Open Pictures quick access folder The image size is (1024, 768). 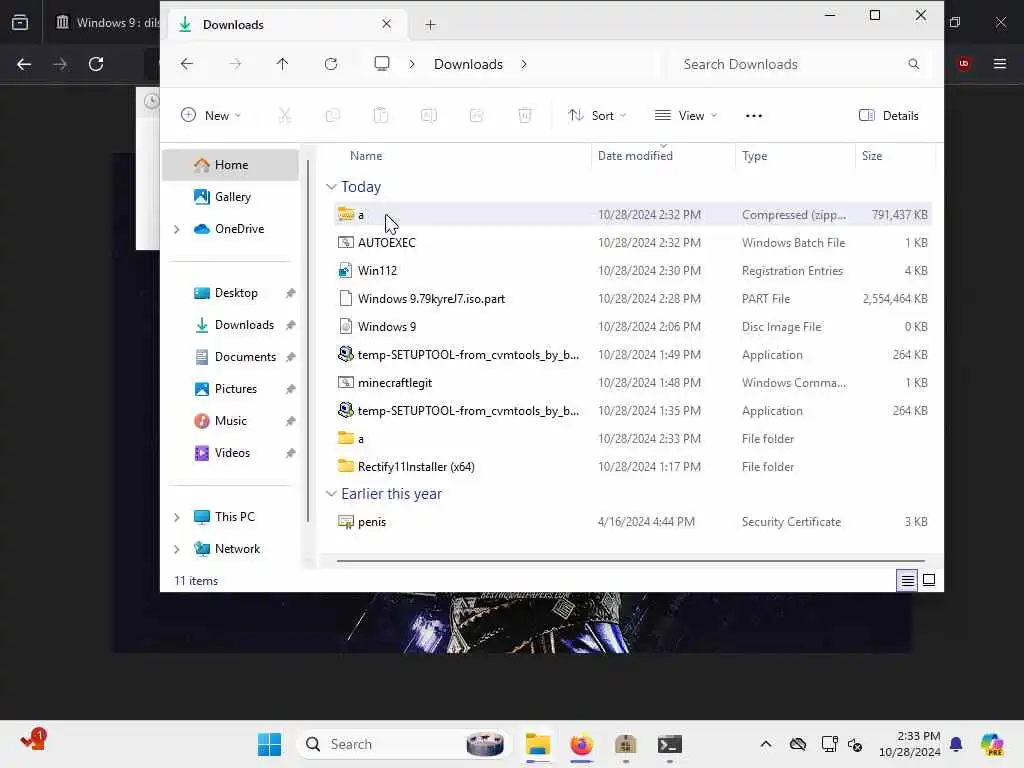click(x=231, y=389)
